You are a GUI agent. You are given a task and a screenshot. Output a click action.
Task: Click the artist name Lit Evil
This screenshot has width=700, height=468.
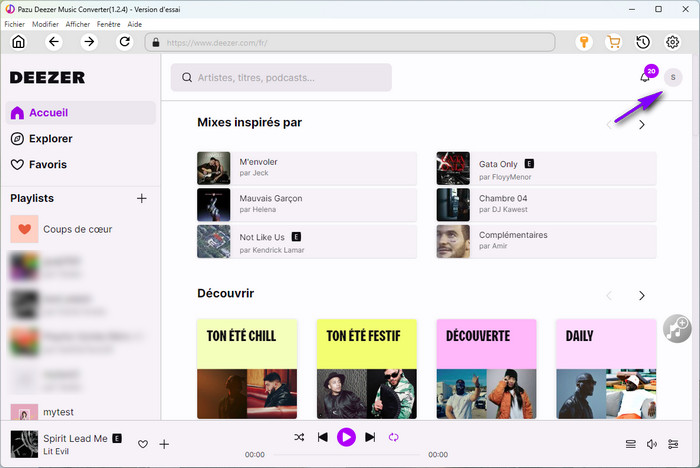[x=56, y=451]
